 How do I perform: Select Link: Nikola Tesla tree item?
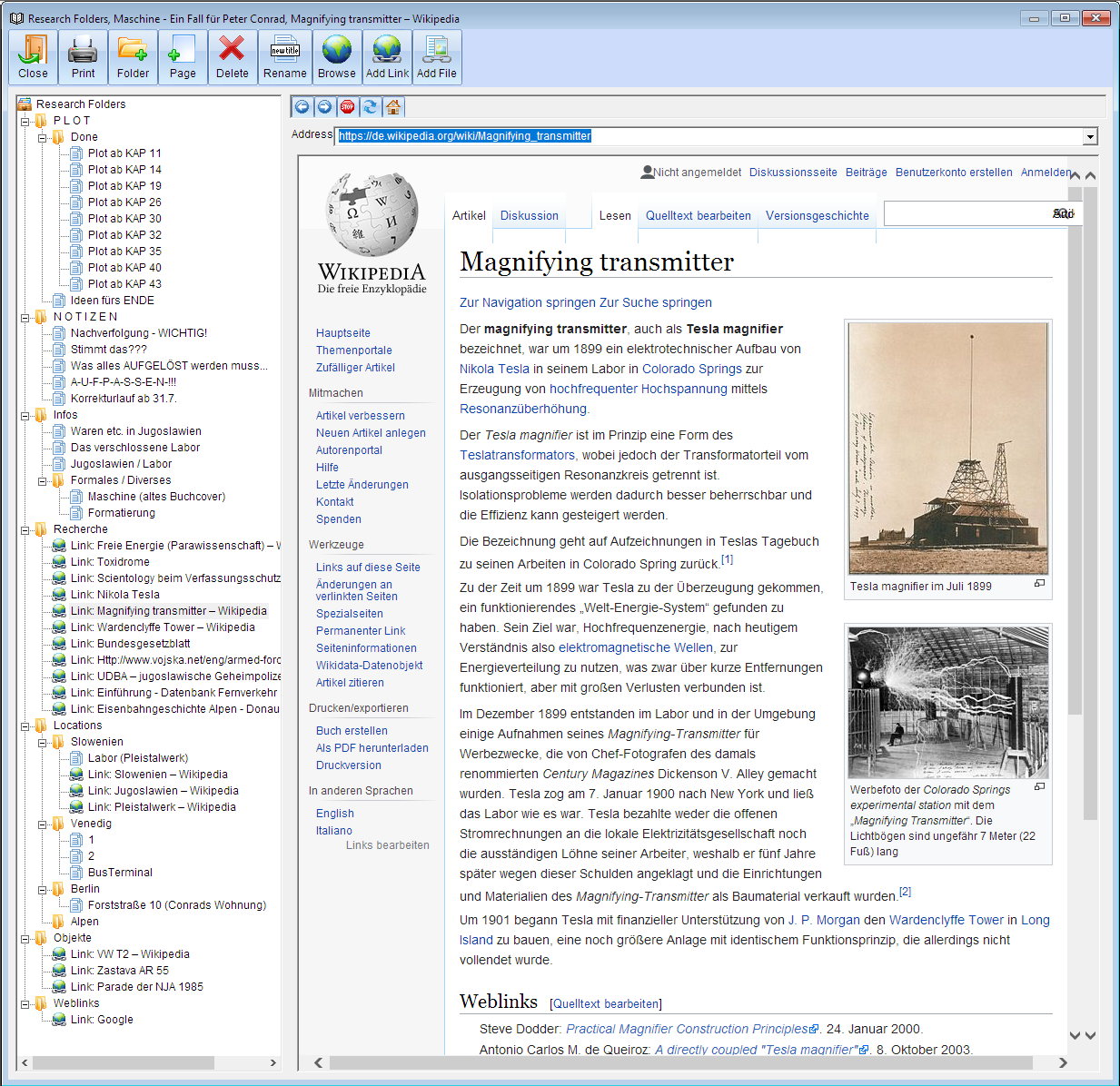(115, 595)
